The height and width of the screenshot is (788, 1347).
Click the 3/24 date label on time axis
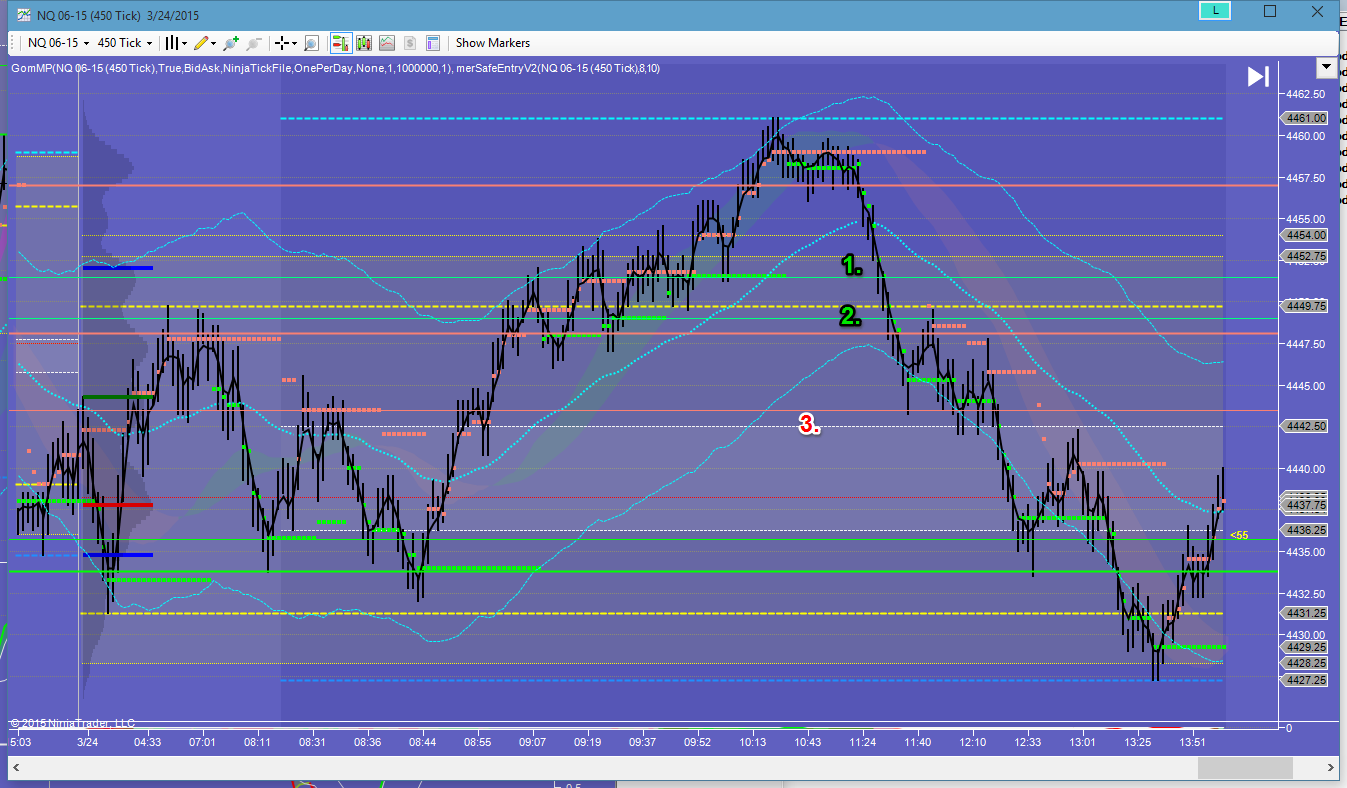pyautogui.click(x=88, y=742)
